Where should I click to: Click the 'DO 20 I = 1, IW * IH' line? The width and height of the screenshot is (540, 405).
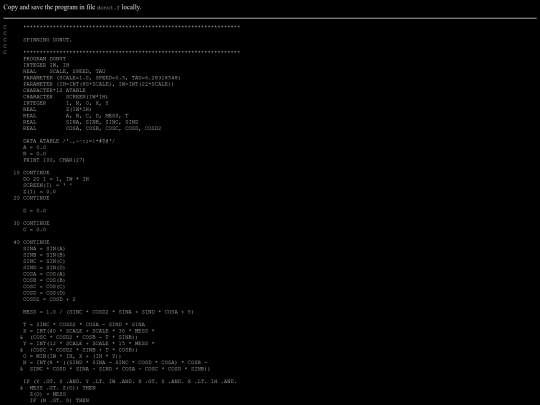(x=56, y=179)
